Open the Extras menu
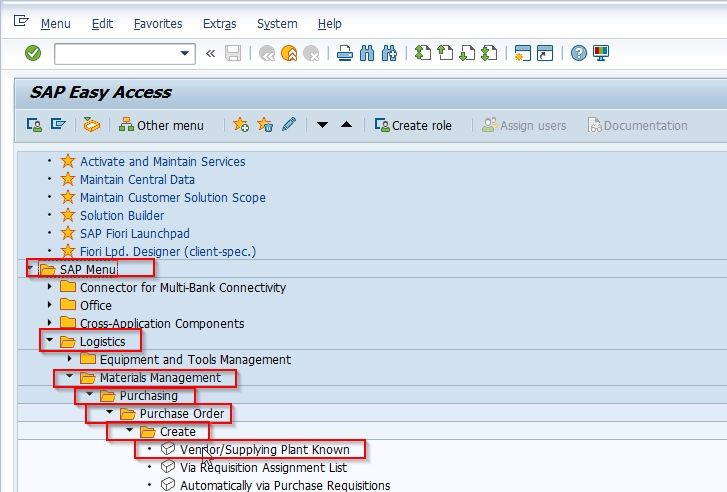Viewport: 727px width, 492px height. (x=220, y=24)
